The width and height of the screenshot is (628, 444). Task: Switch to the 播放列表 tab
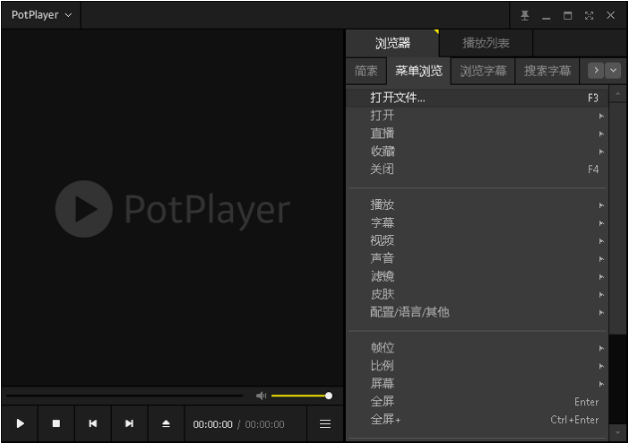pyautogui.click(x=486, y=43)
